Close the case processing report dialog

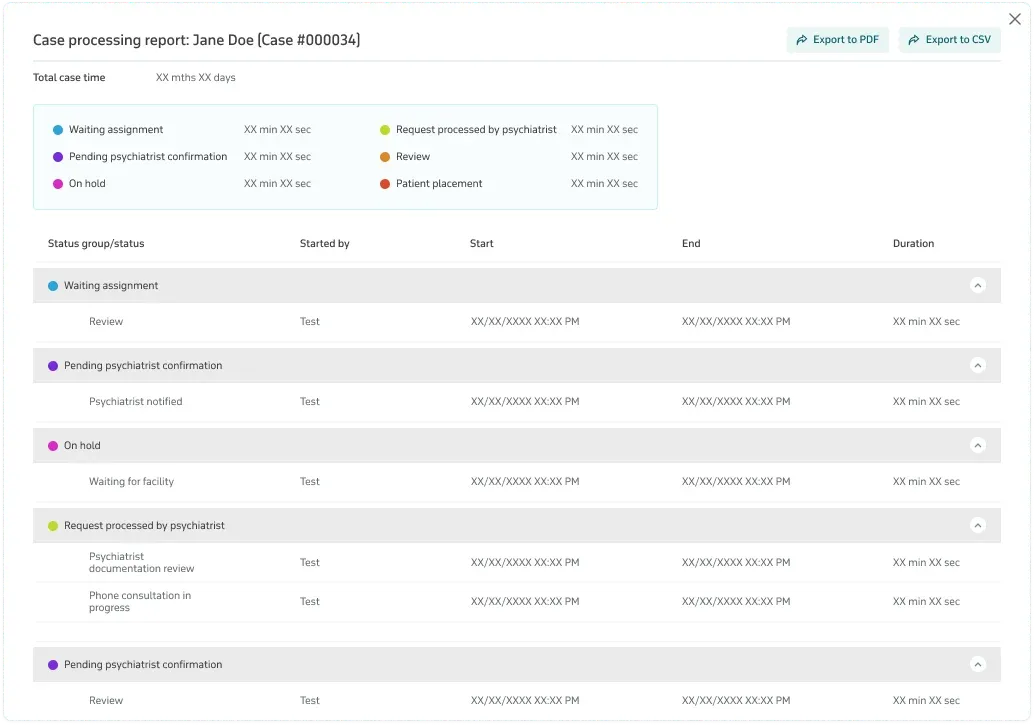pos(1015,19)
